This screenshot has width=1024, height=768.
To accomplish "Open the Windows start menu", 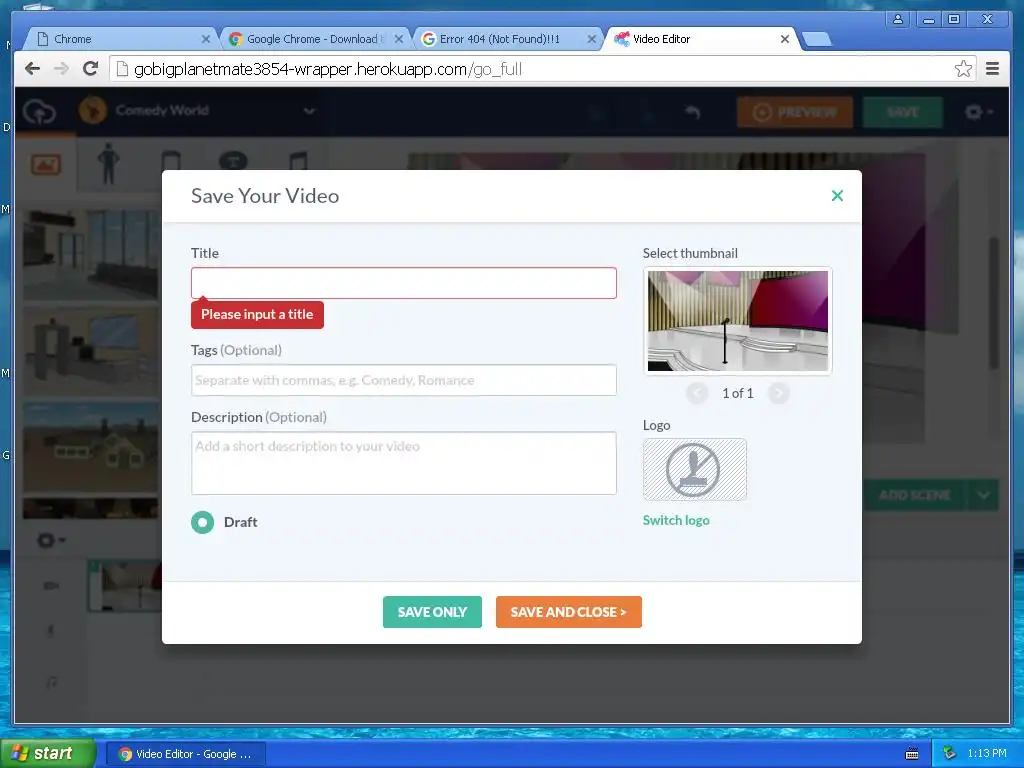I will coord(47,753).
